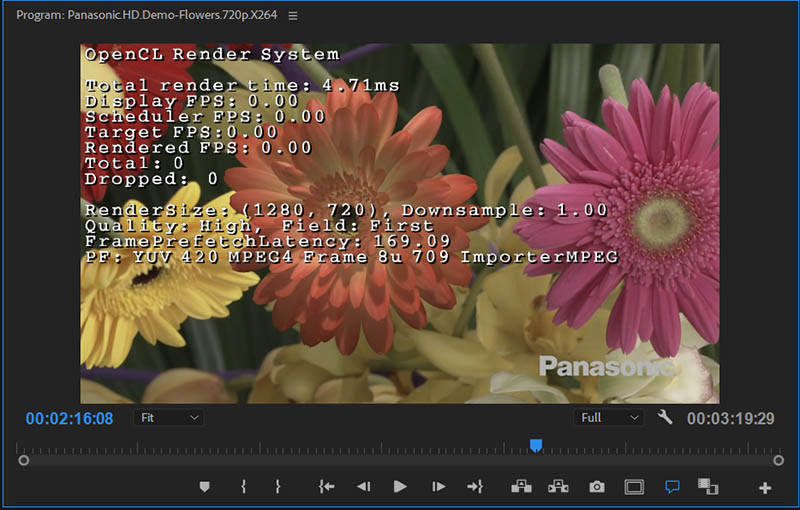Click the Lift button

click(521, 487)
